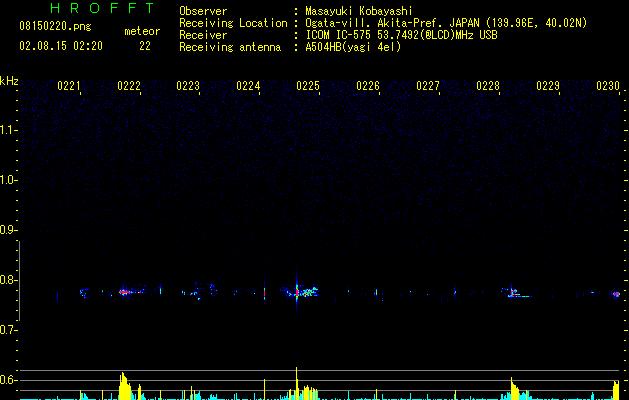Click the 0221 time marker
The height and width of the screenshot is (400, 629).
tap(69, 86)
